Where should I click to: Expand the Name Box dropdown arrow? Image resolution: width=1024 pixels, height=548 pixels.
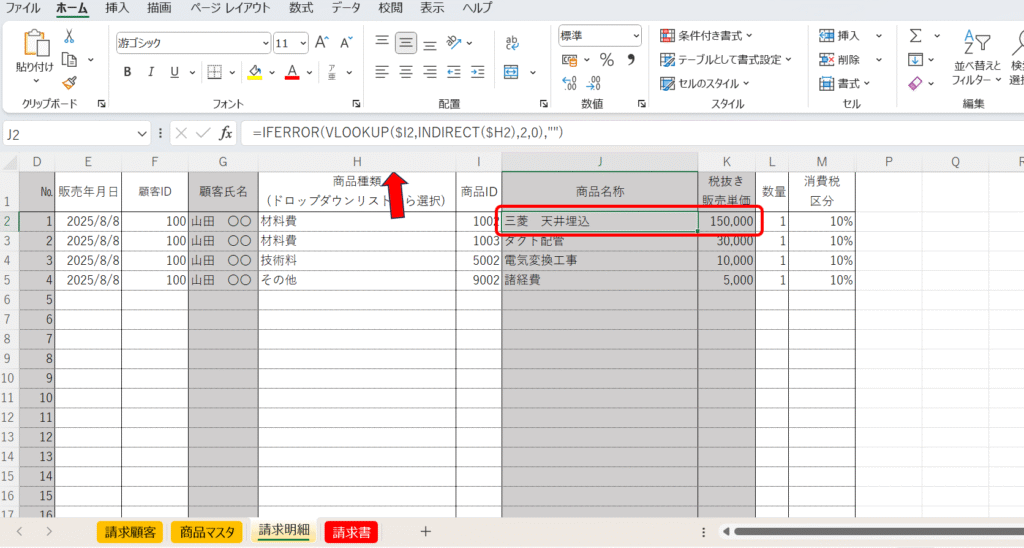coord(161,133)
